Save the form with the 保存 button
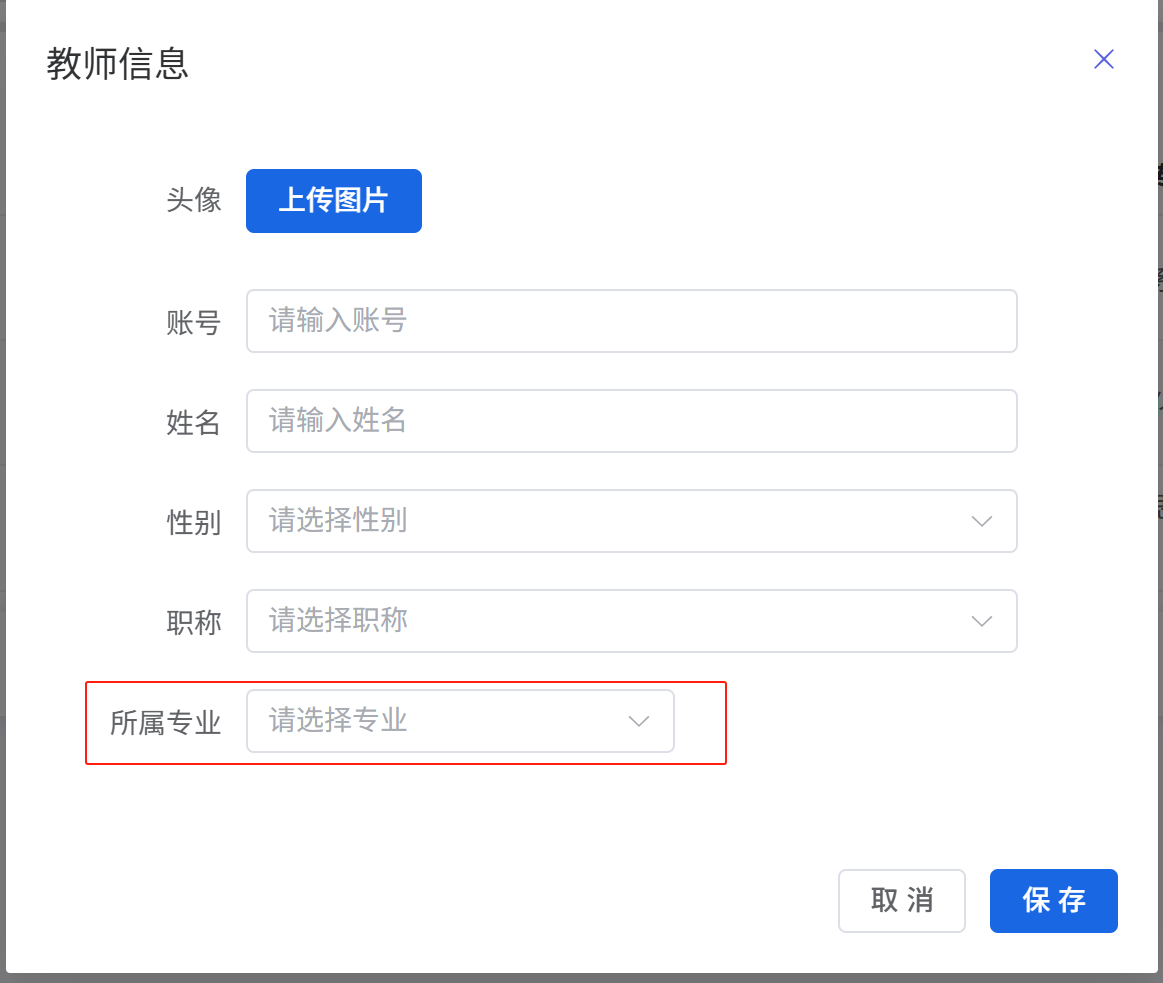Viewport: 1163px width, 983px height. tap(1053, 901)
